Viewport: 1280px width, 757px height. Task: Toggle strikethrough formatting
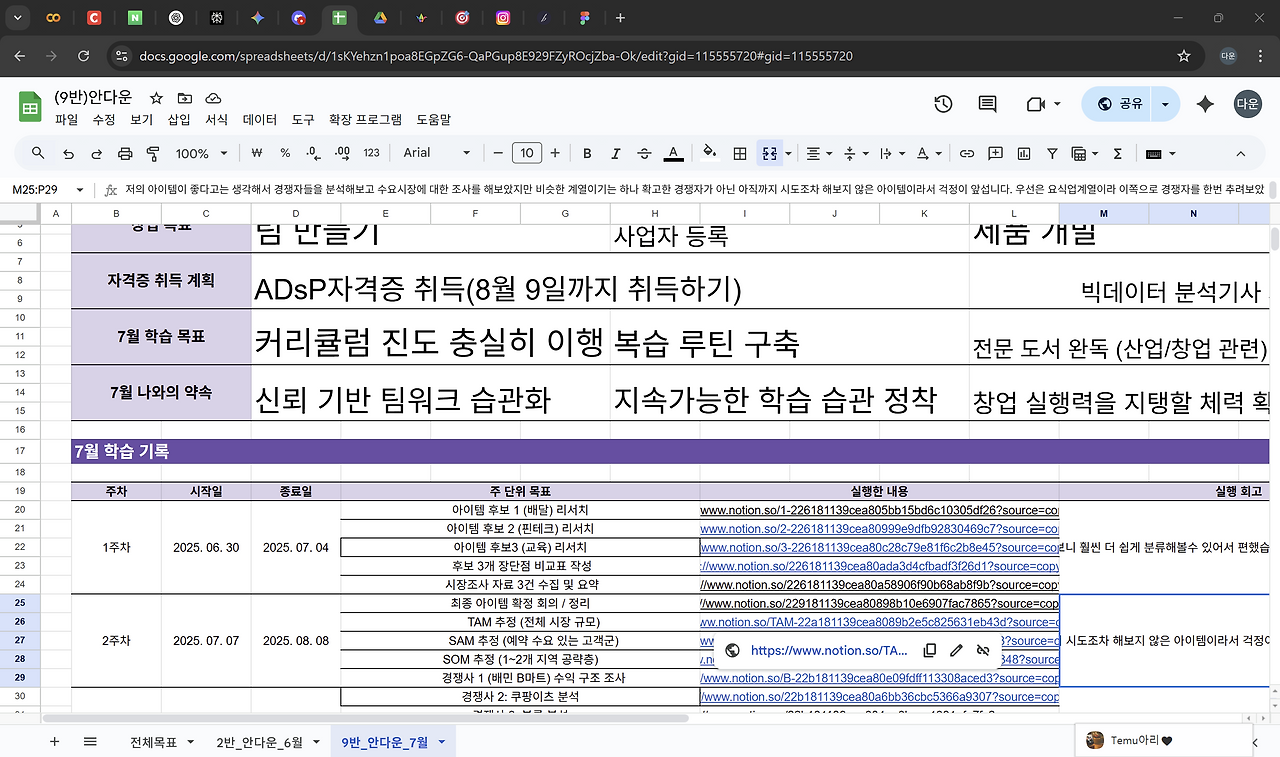coord(643,153)
